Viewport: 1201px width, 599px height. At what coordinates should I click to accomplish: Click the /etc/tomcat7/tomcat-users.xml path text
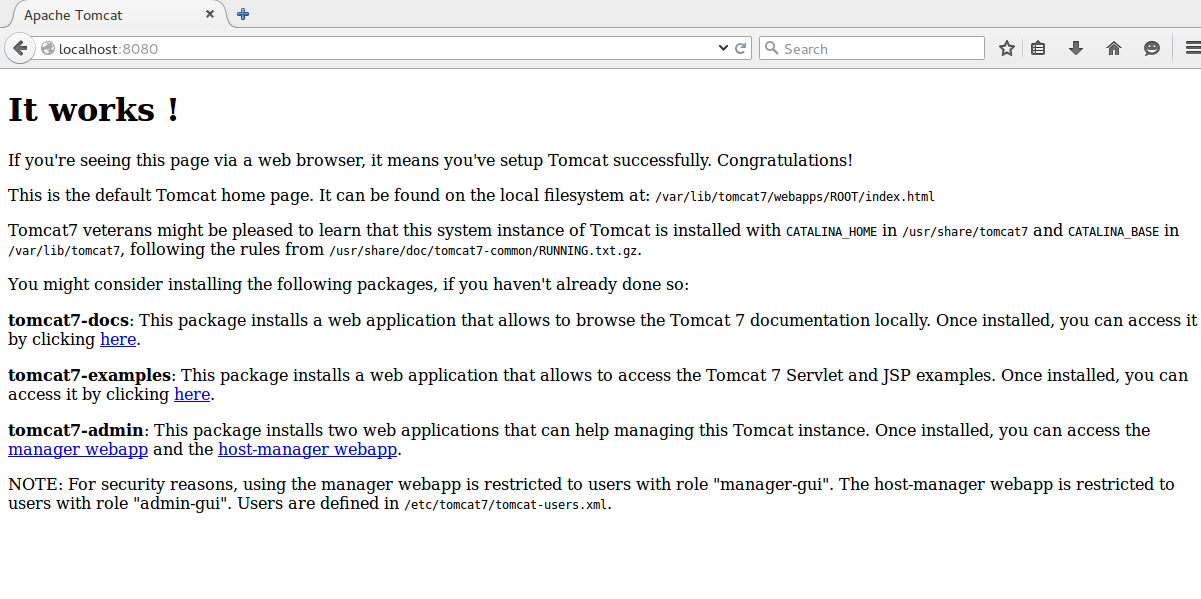506,505
